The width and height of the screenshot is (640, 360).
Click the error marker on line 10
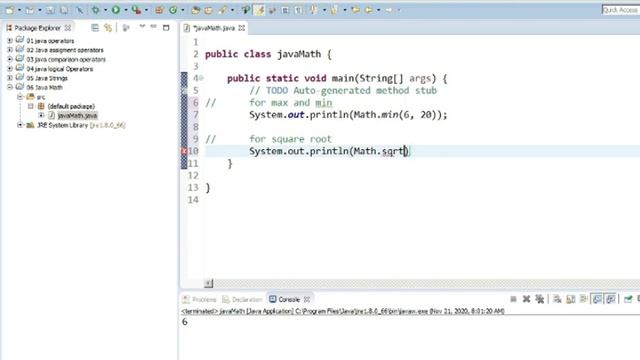(x=184, y=151)
